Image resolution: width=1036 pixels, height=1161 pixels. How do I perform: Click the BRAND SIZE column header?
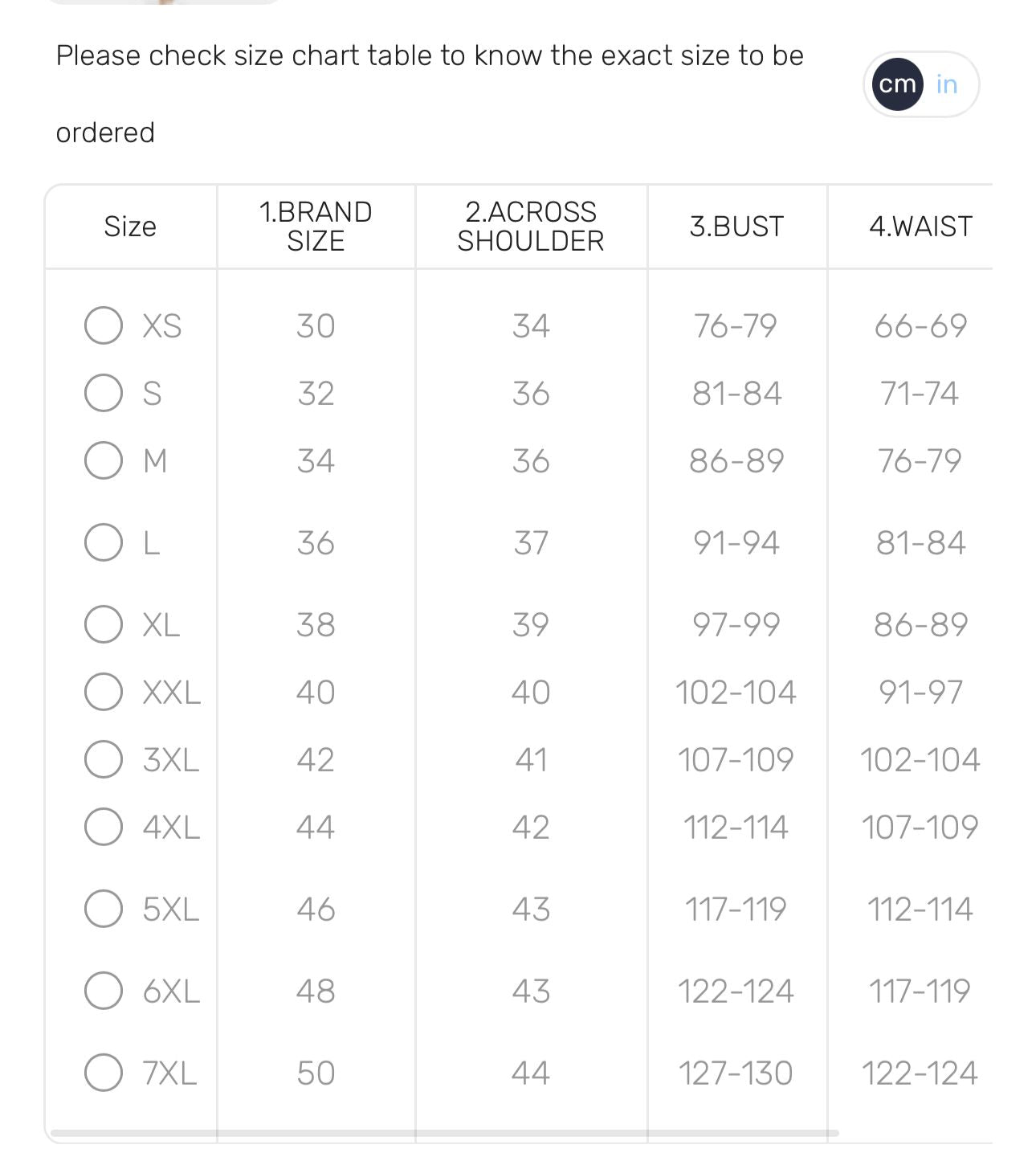316,227
